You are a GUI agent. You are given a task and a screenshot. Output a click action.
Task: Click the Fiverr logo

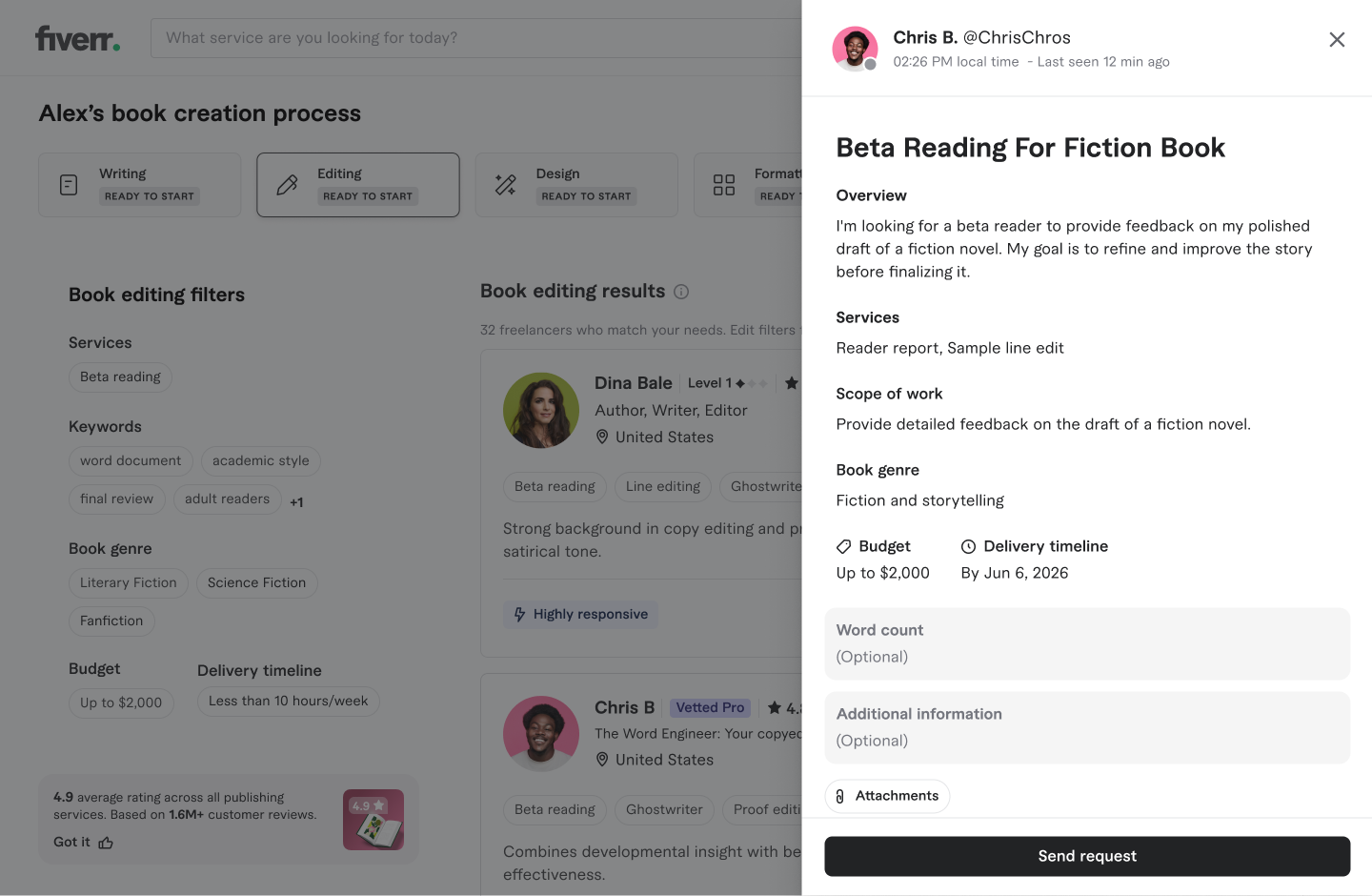[77, 38]
